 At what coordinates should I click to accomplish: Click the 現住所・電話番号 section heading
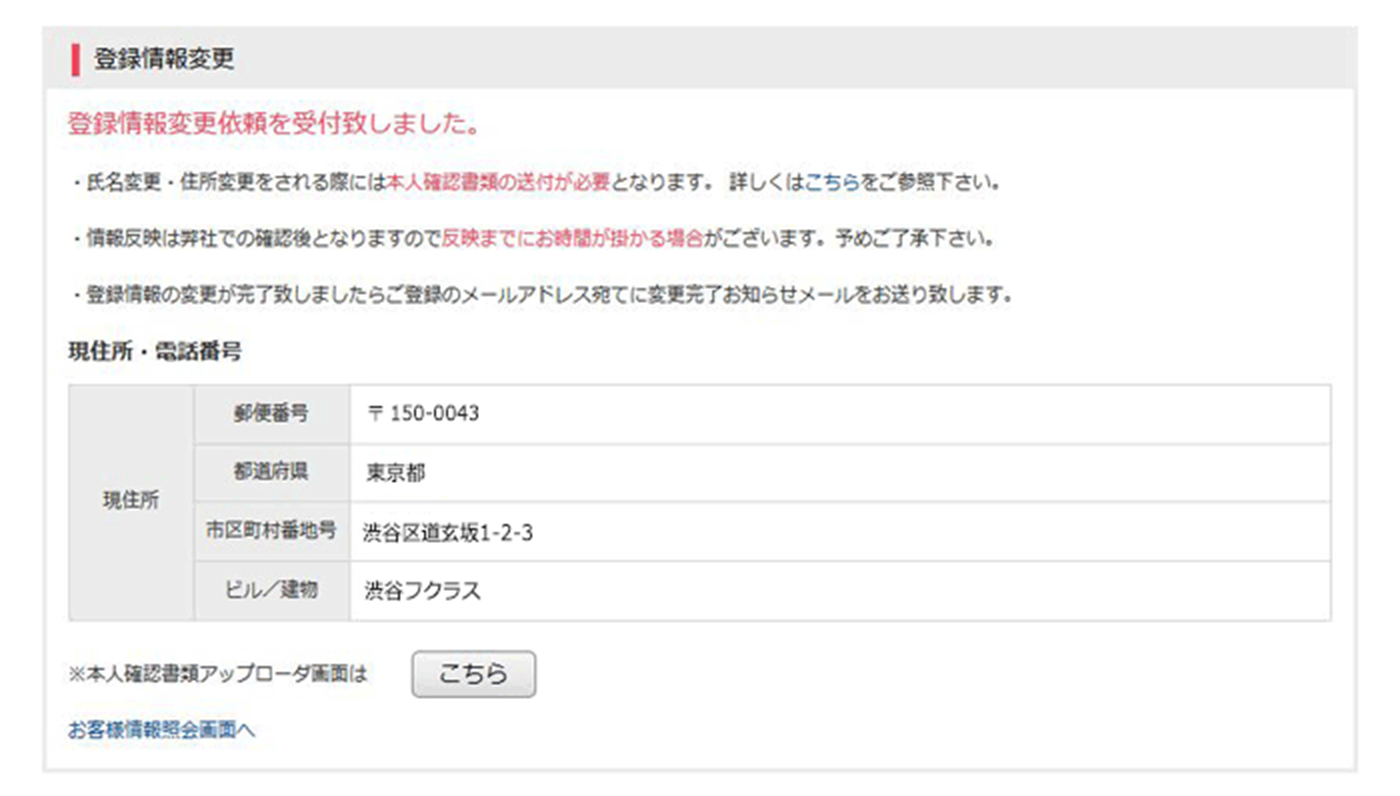(154, 352)
